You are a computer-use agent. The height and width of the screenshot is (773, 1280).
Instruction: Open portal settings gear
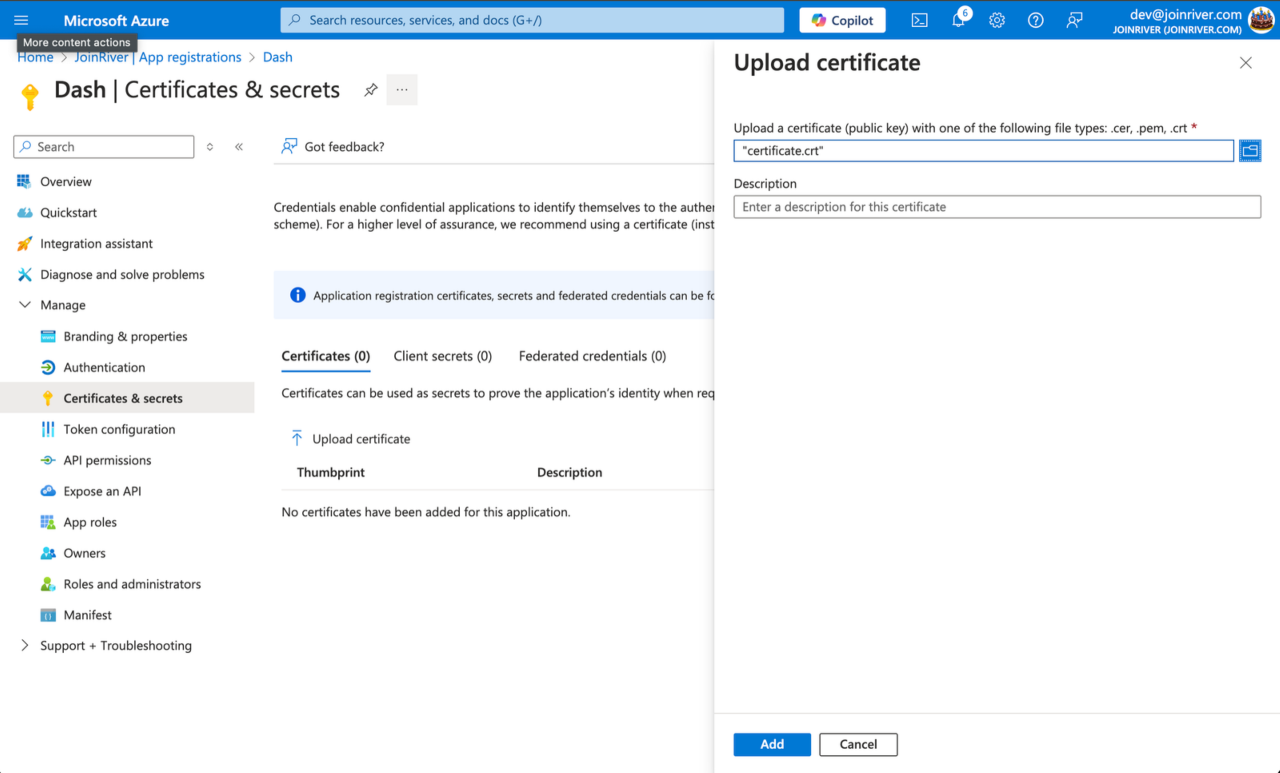tap(996, 20)
